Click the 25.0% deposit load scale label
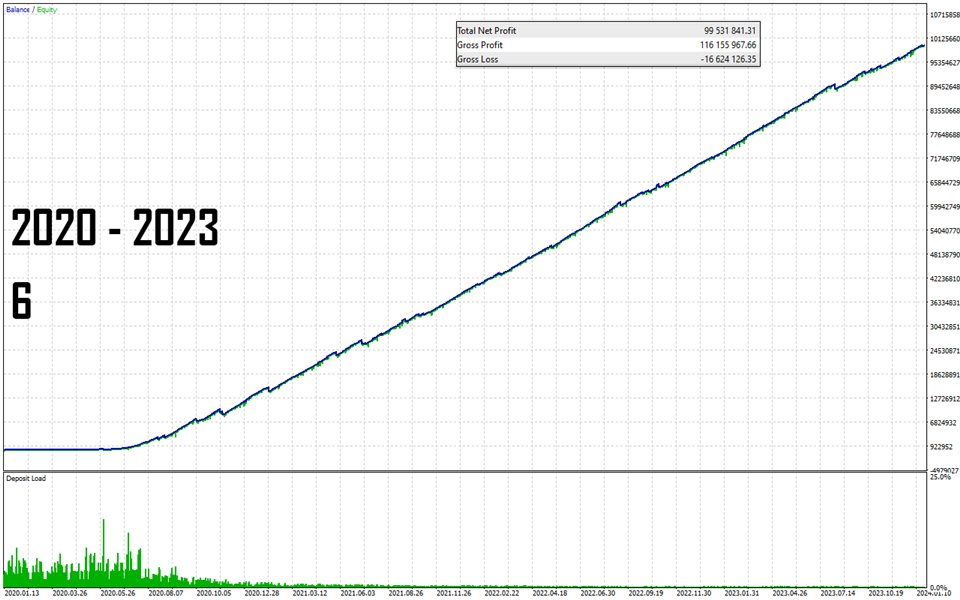 point(940,478)
